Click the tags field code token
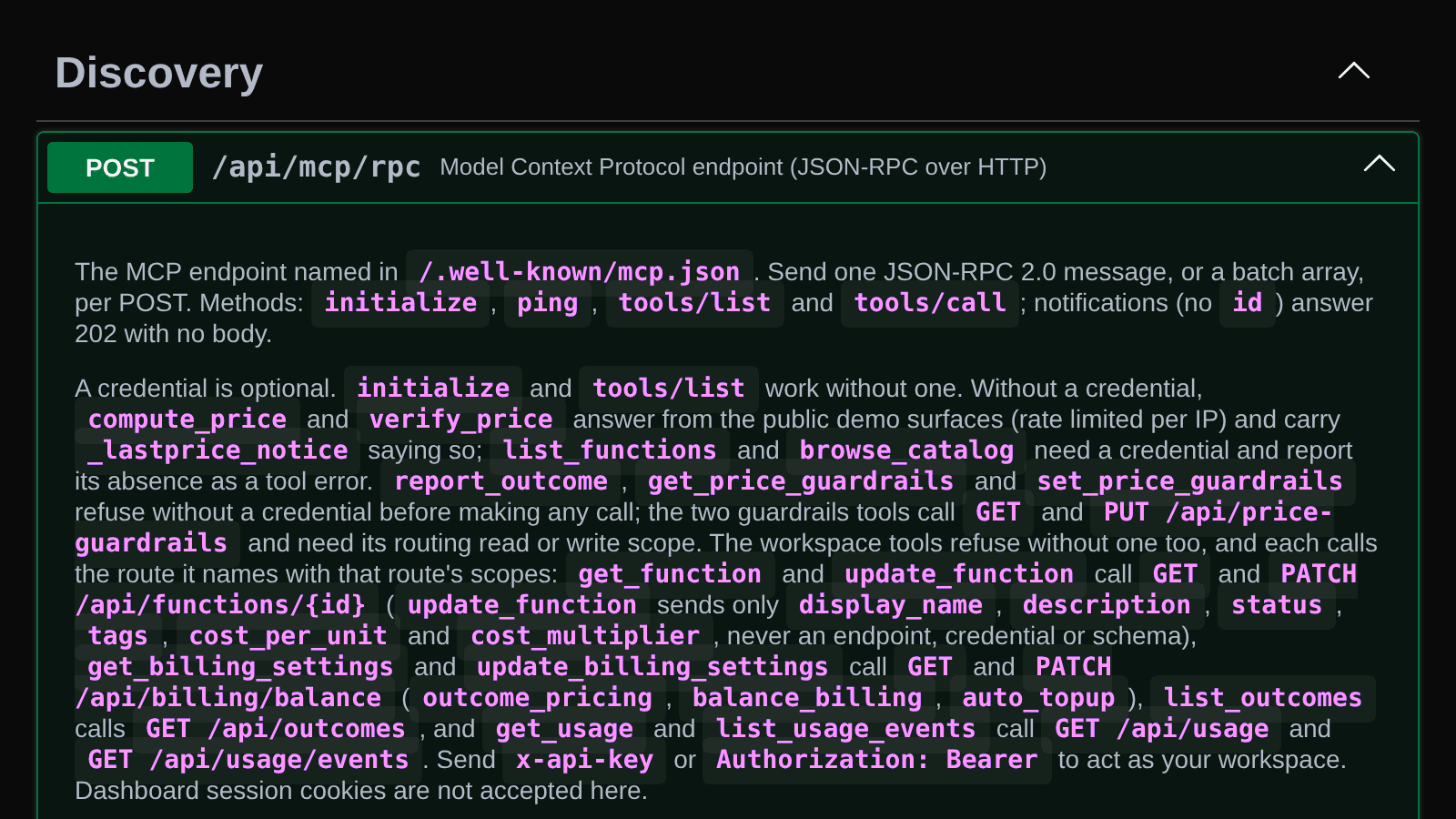1456x819 pixels. (x=117, y=636)
